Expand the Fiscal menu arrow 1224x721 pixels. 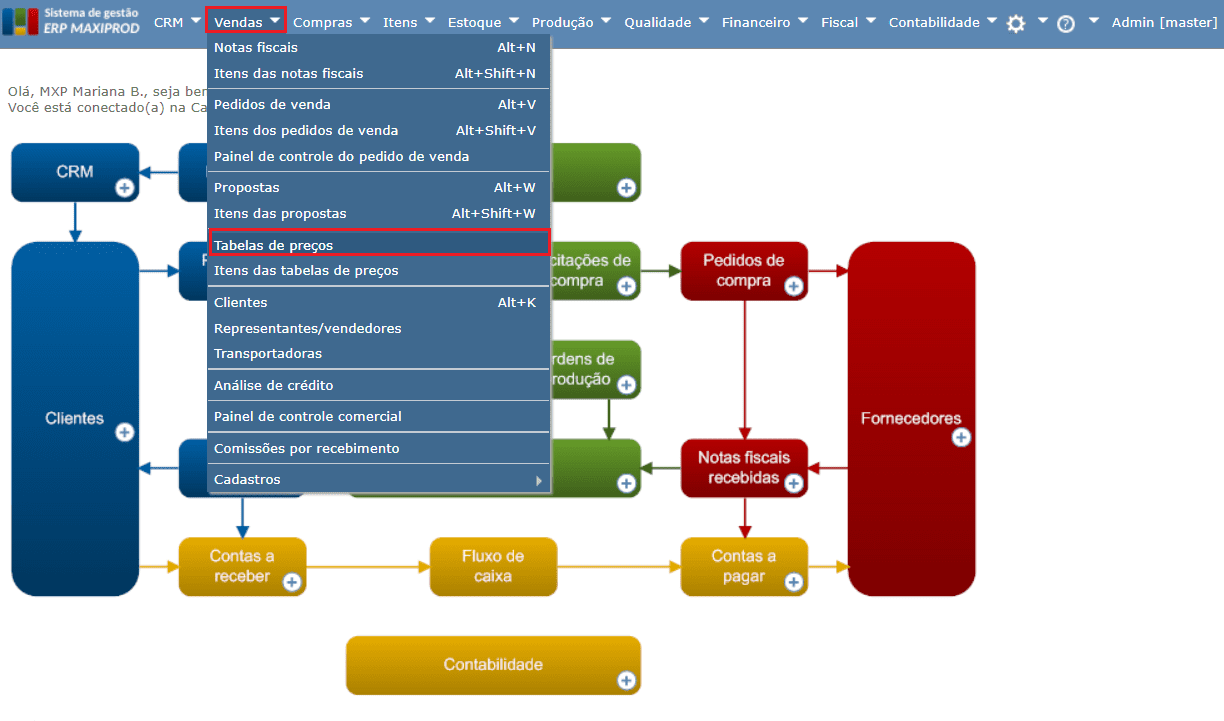pos(870,20)
